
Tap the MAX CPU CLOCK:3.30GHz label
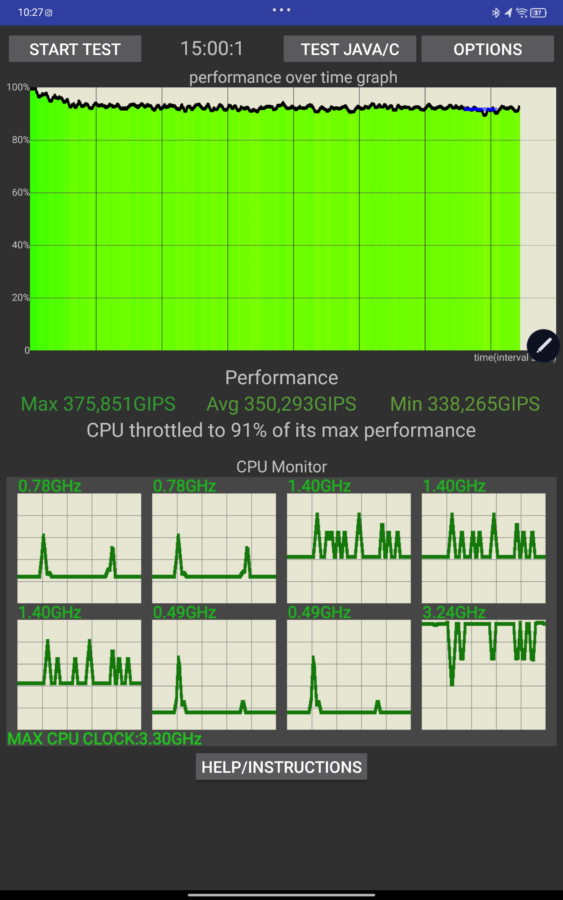point(104,739)
